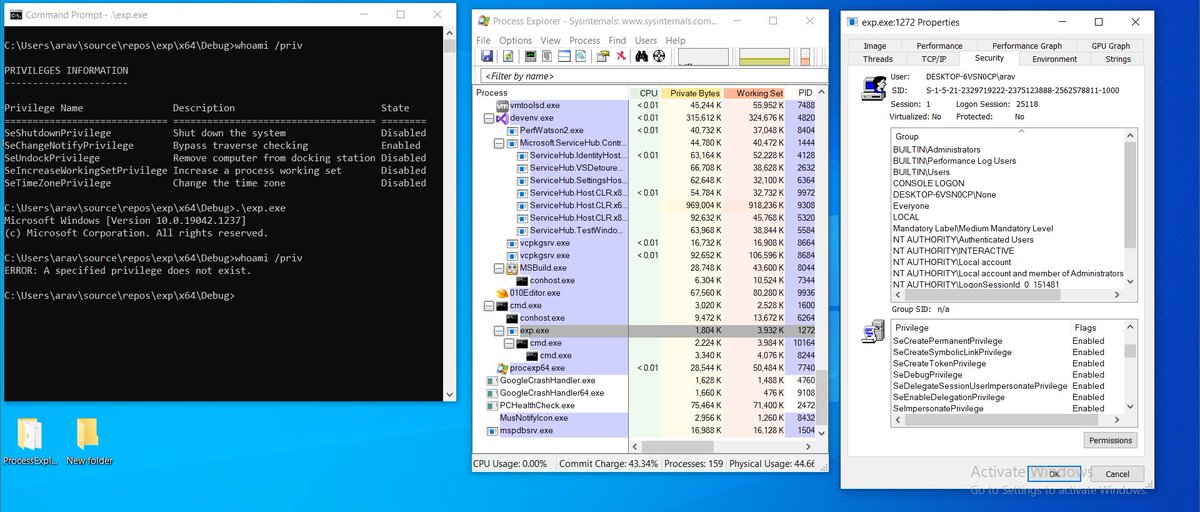Click the commit history mini graph
The image size is (1200, 512).
tap(764, 57)
